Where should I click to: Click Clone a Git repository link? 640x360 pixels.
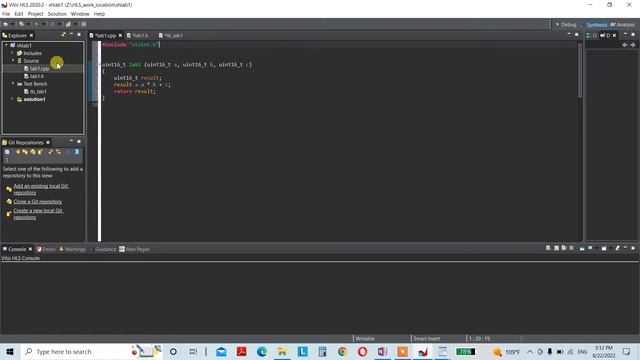[x=38, y=202]
